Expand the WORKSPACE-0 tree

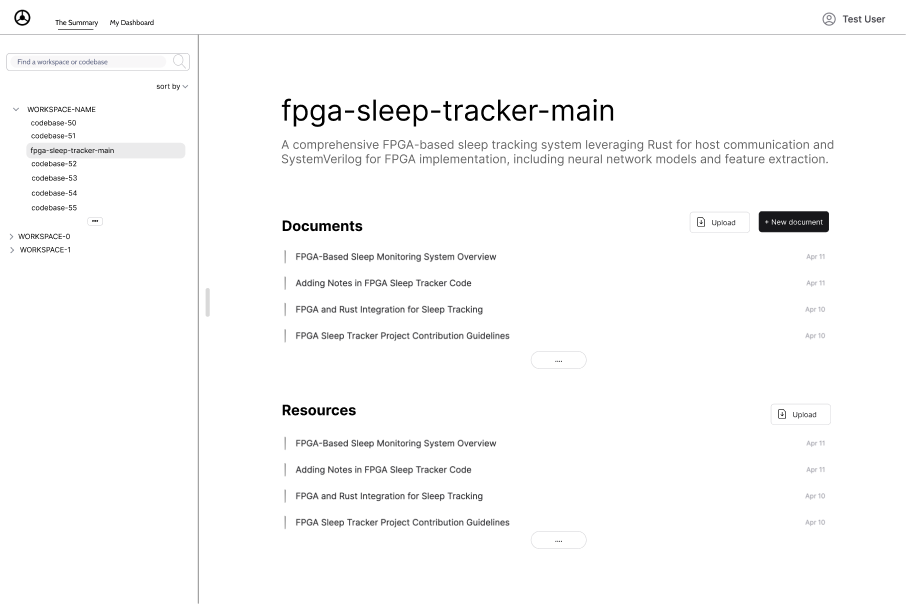(x=11, y=236)
